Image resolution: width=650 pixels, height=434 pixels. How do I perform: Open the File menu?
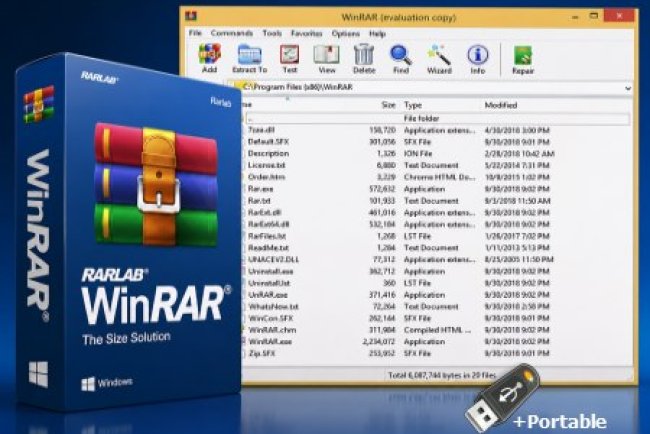coord(195,33)
